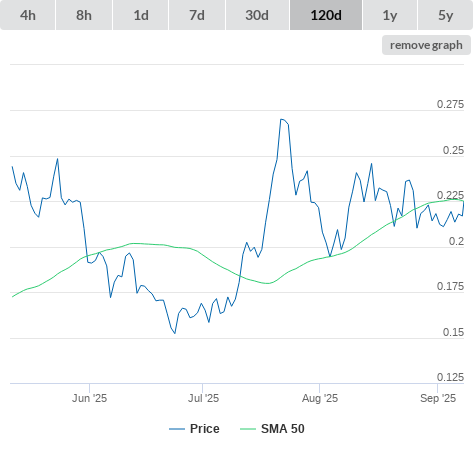Click the price peak near 0.27

click(x=282, y=119)
